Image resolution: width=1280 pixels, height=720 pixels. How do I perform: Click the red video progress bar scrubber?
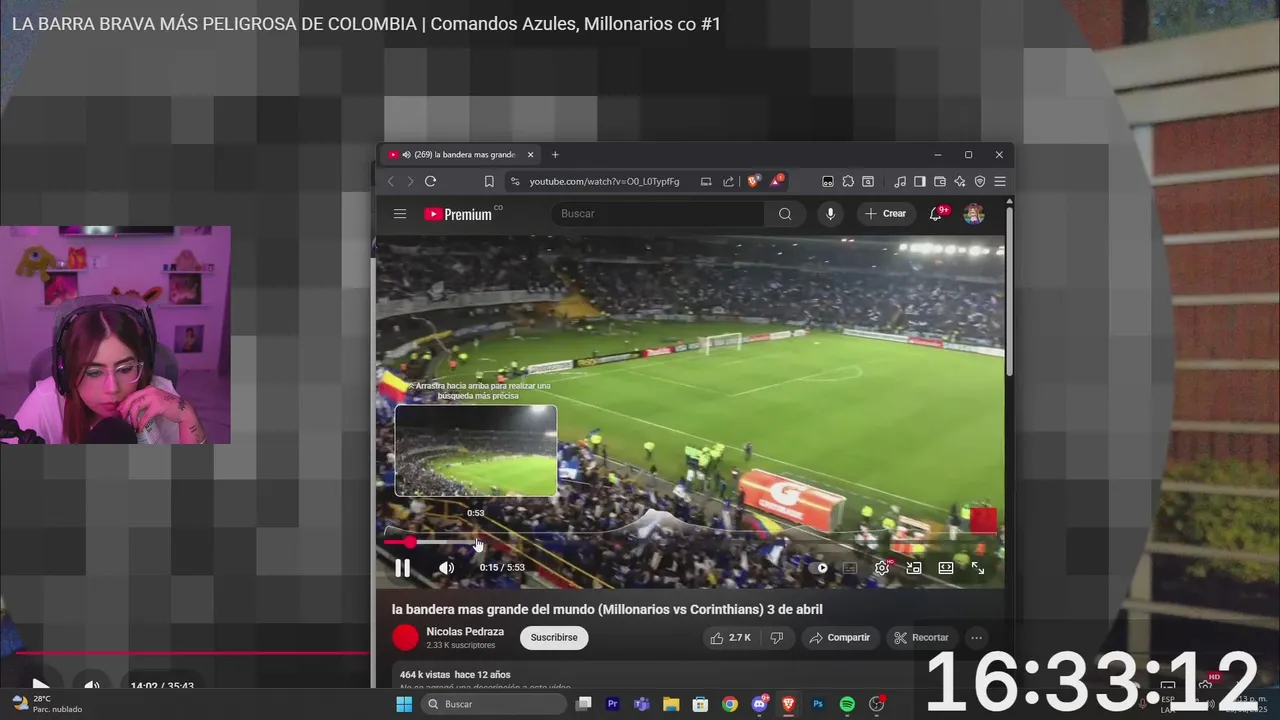pos(410,542)
